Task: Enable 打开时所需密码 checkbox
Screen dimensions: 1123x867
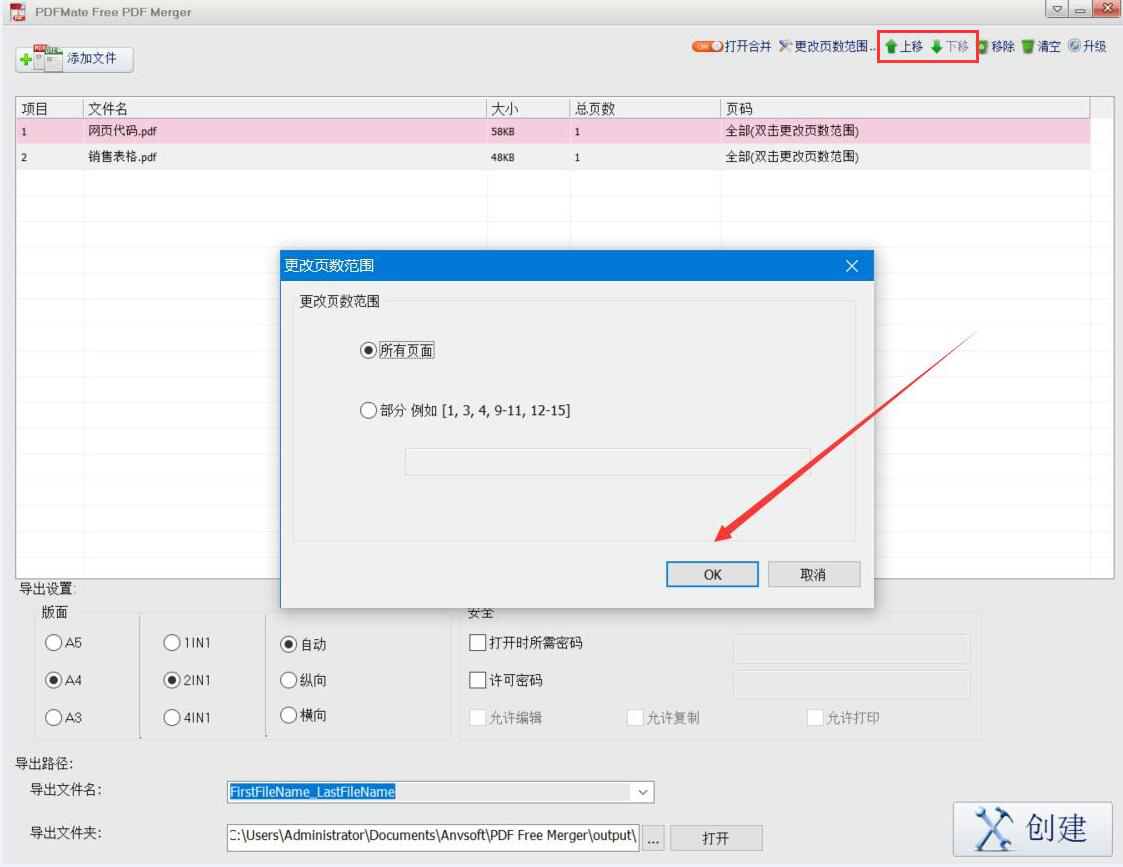Action: 478,642
